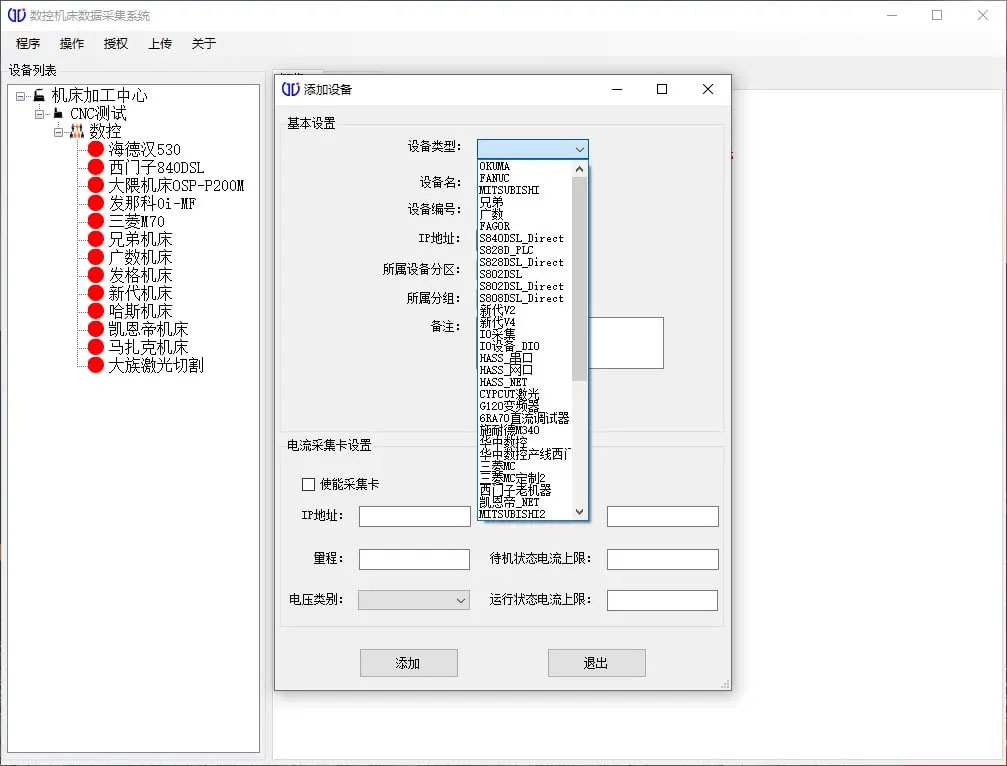Choose 施耐德M340 device type option
The height and width of the screenshot is (766, 1007).
509,430
